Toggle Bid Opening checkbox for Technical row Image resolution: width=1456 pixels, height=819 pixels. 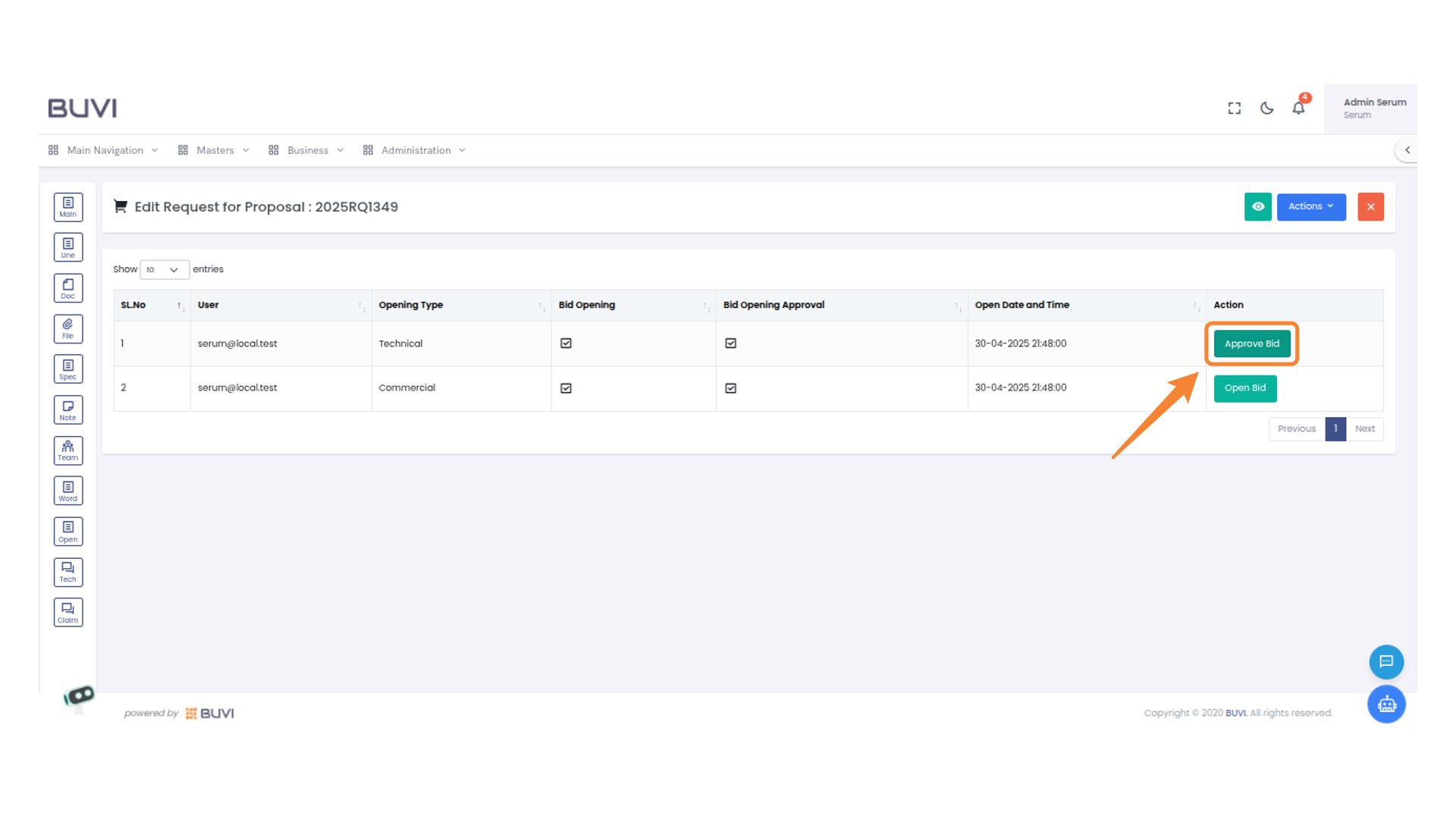tap(566, 344)
